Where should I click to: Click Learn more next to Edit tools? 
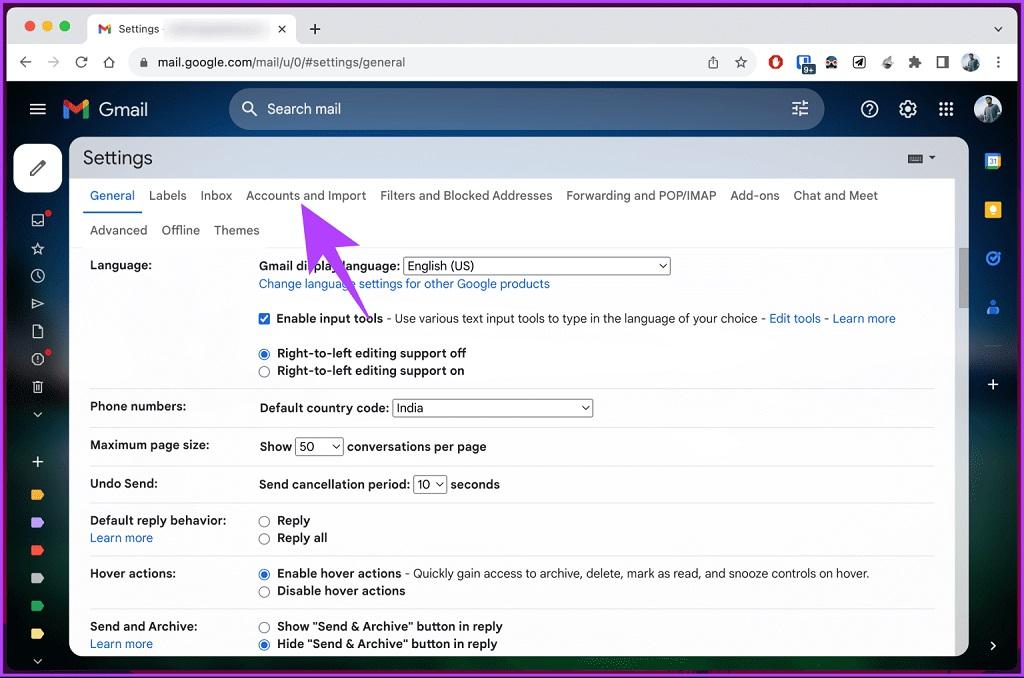tap(863, 319)
